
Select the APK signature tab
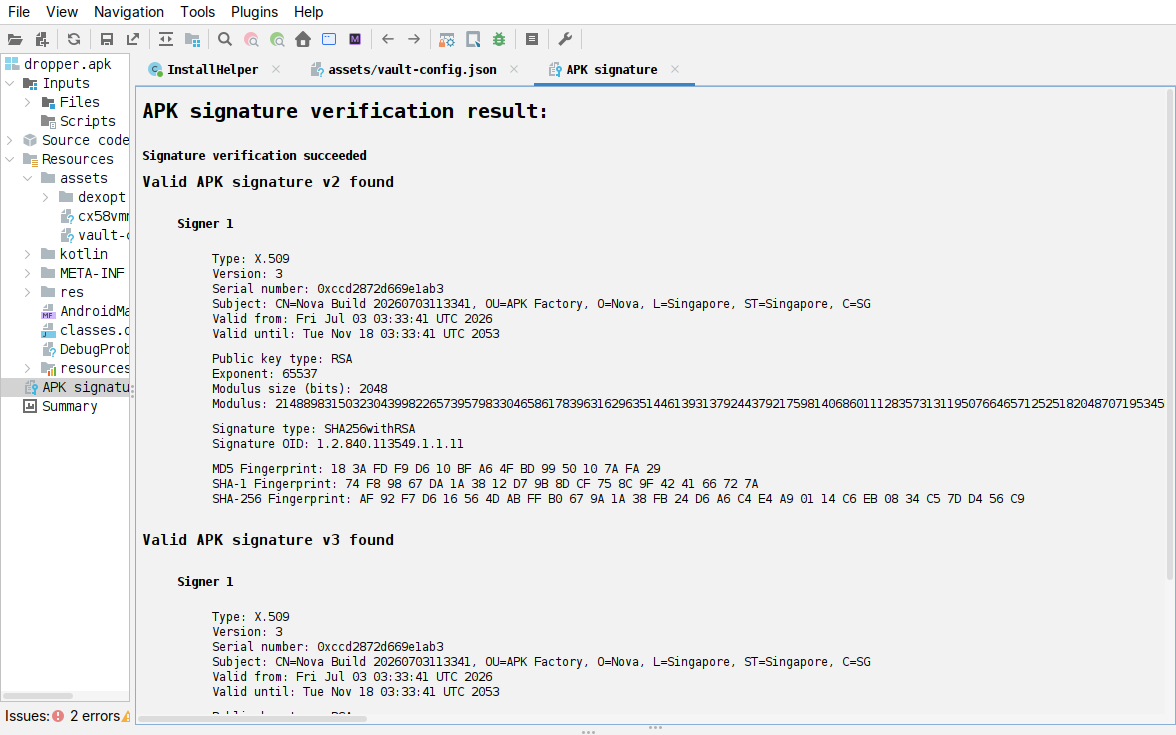(611, 70)
